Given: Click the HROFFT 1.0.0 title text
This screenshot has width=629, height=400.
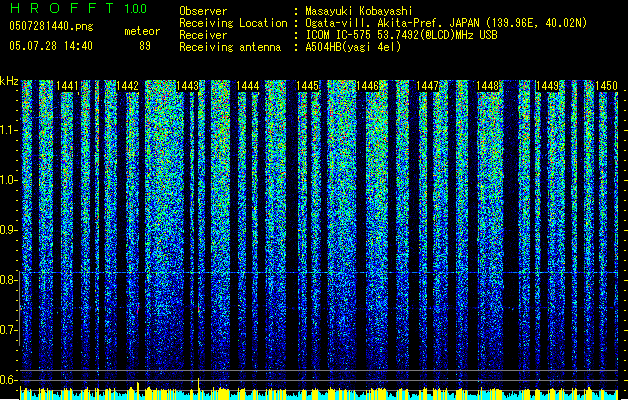Looking at the screenshot, I should tap(78, 8).
